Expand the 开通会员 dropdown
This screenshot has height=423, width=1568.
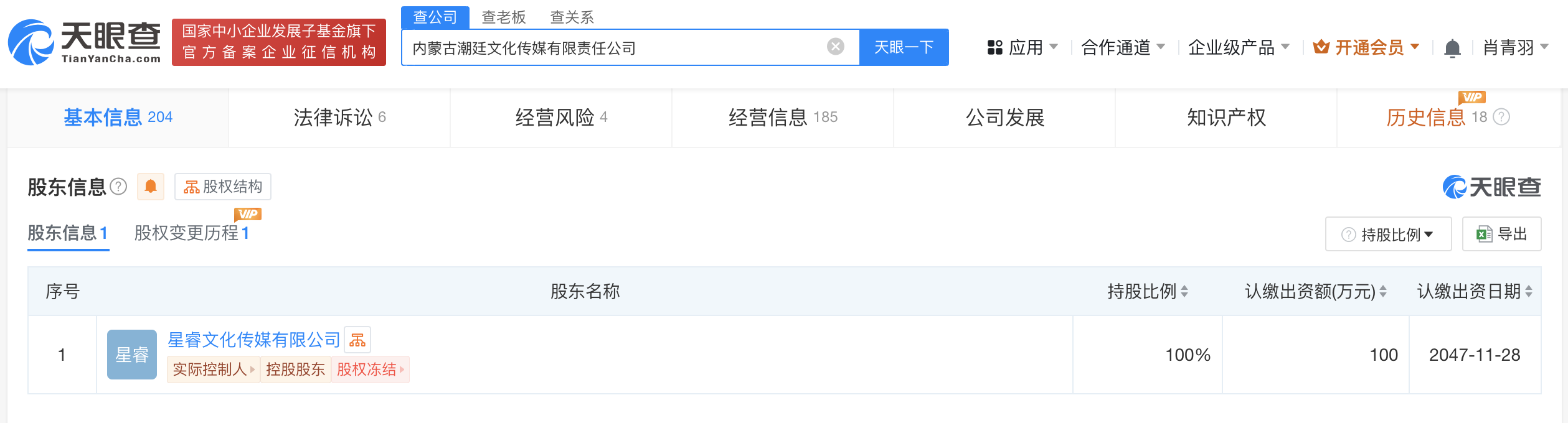tap(1367, 47)
